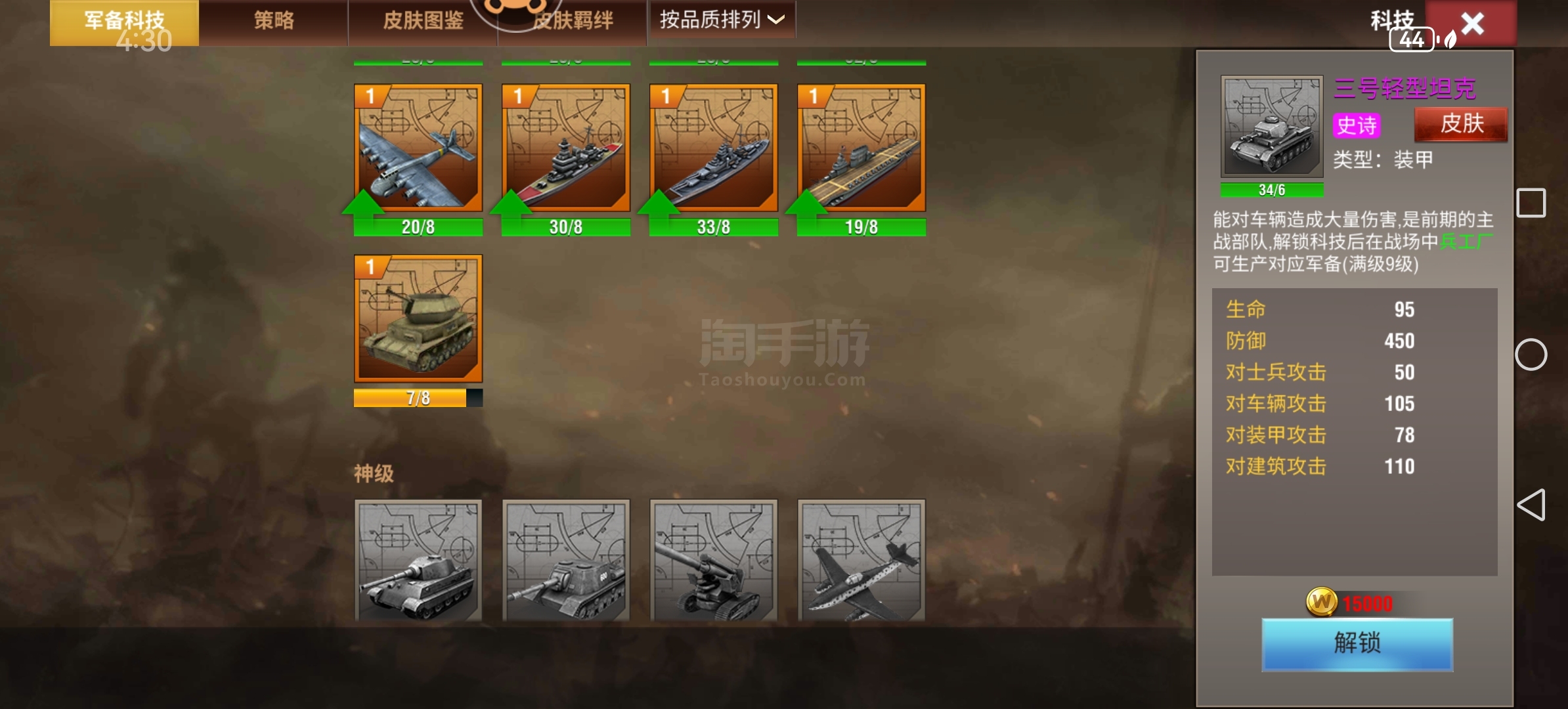Viewport: 1568px width, 709px height.
Task: Select the battleship card showing 30/8
Action: coord(566,148)
